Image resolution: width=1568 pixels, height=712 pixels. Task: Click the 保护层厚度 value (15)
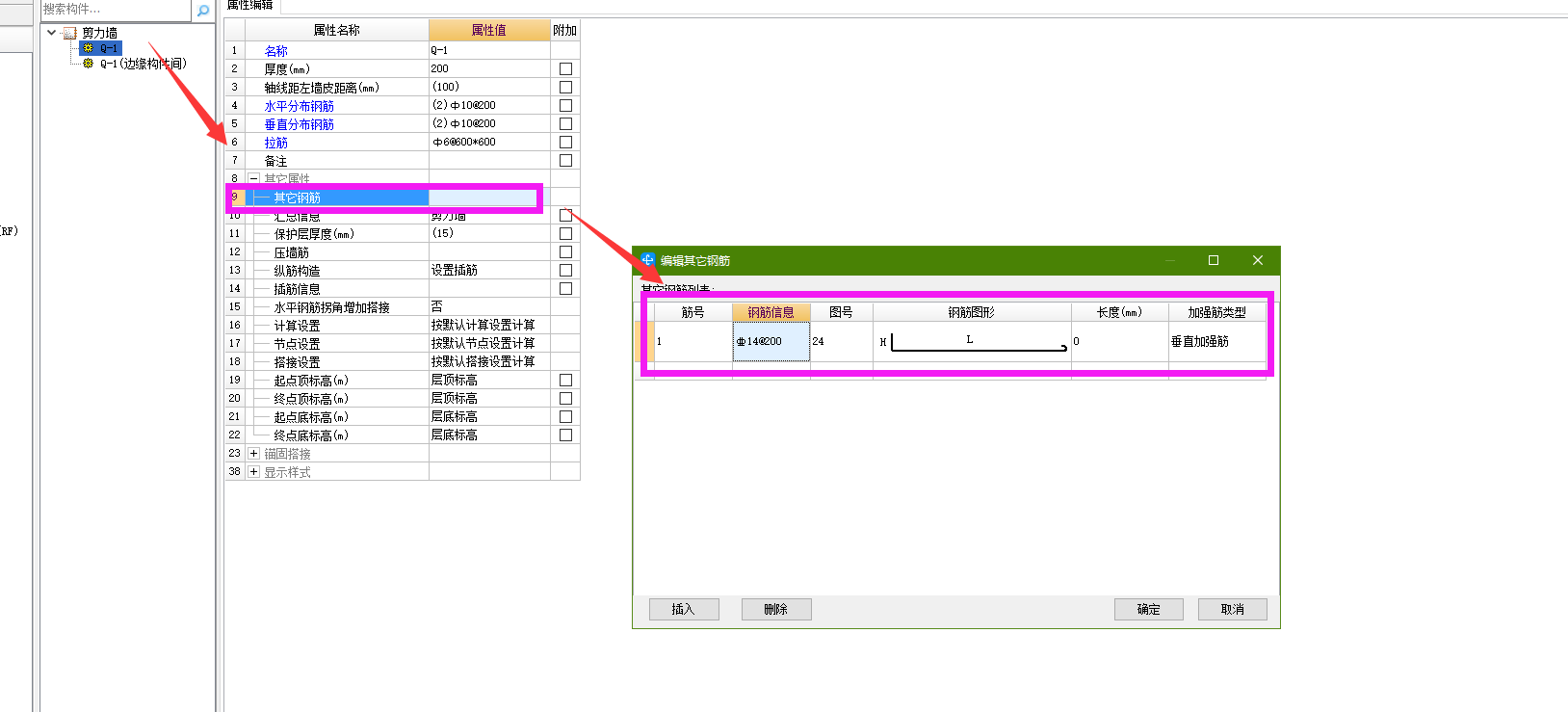click(489, 233)
